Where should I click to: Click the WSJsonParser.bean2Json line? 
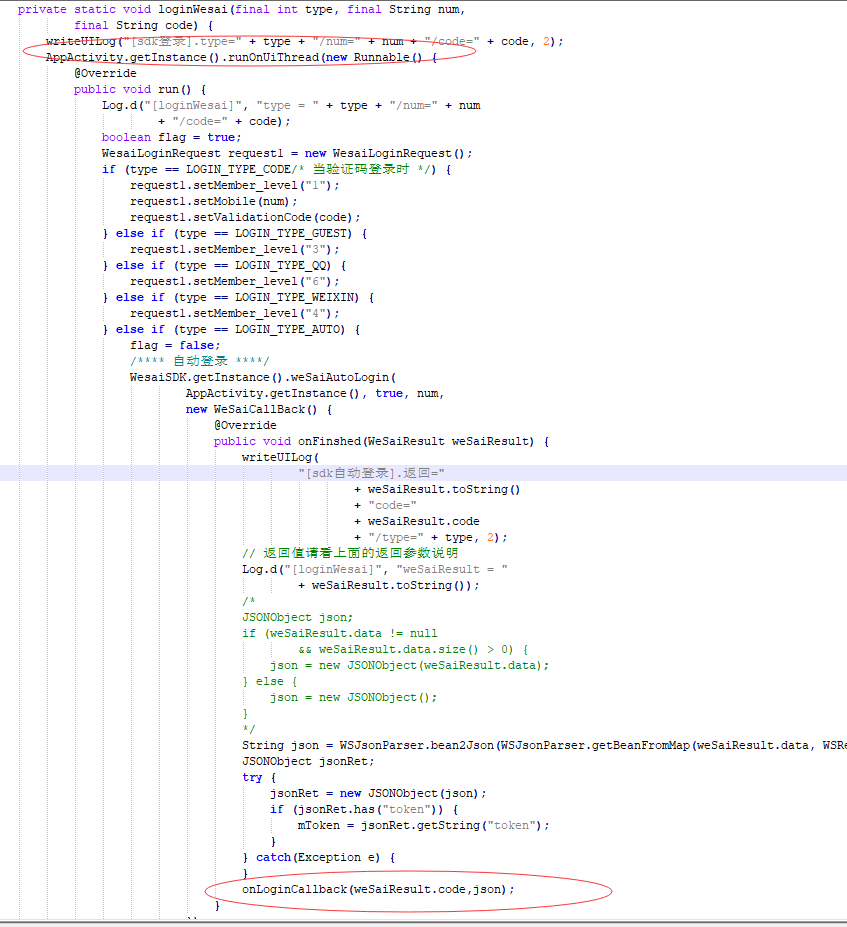click(x=544, y=744)
